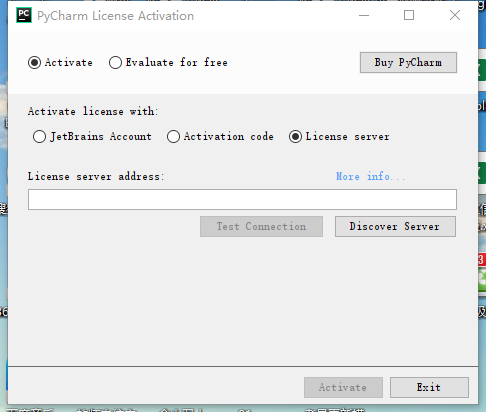
Task: Click the Activate license with label
Action: coord(93,111)
